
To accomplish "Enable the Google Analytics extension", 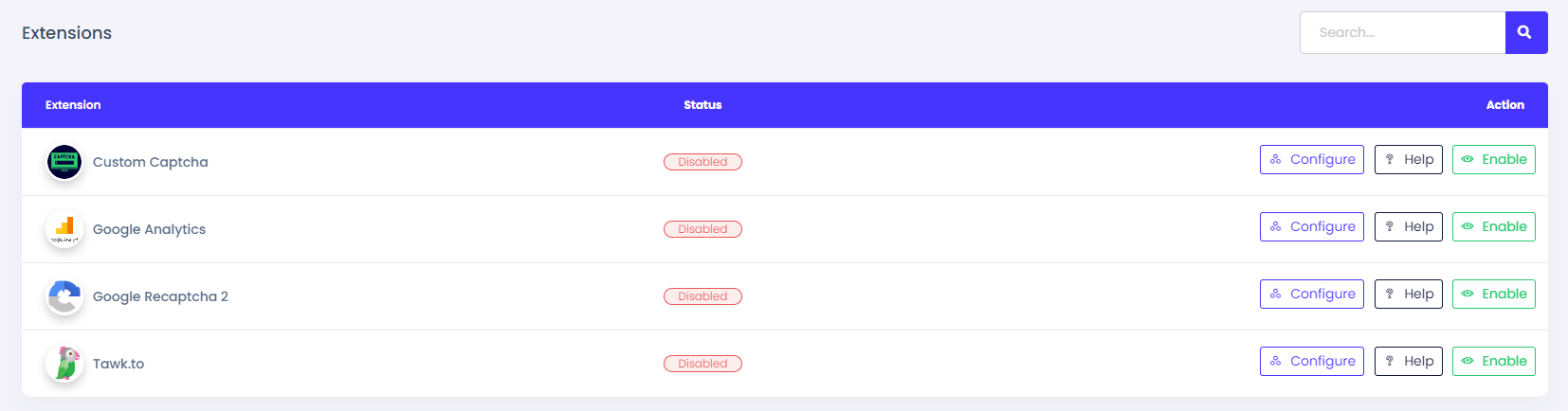I will (1493, 227).
